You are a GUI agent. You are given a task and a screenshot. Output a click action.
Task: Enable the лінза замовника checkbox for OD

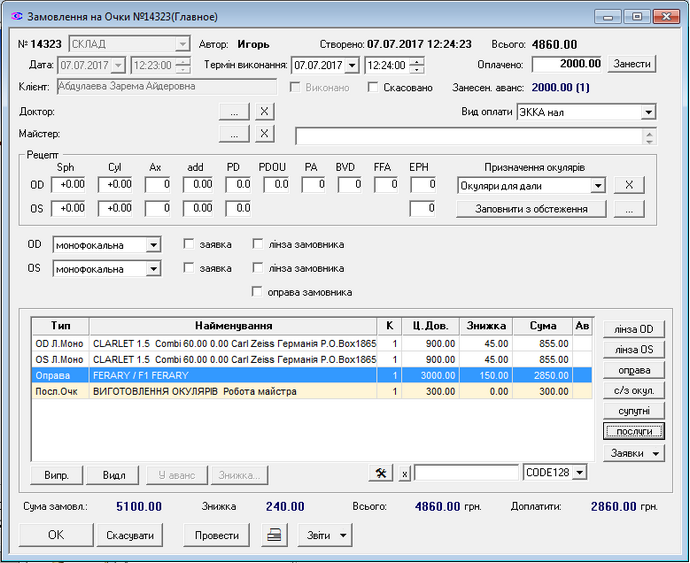pyautogui.click(x=258, y=243)
